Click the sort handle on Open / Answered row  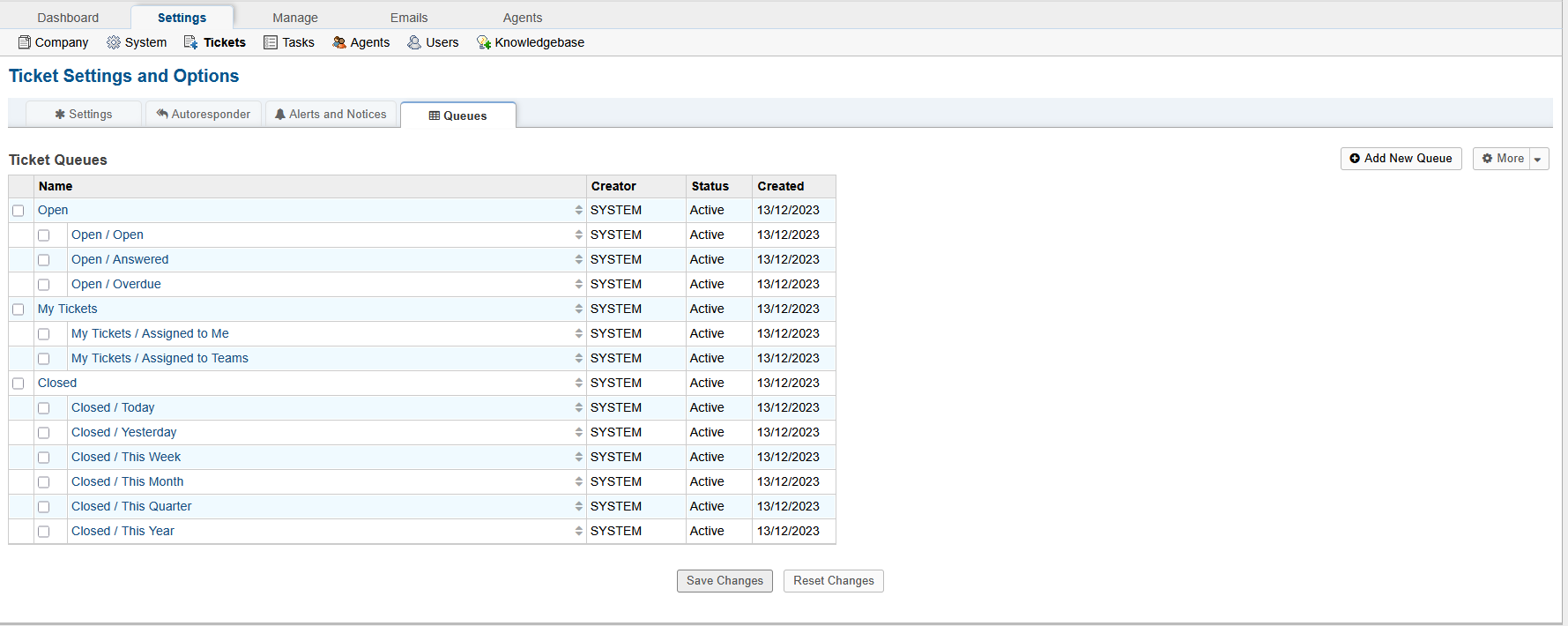tap(579, 259)
